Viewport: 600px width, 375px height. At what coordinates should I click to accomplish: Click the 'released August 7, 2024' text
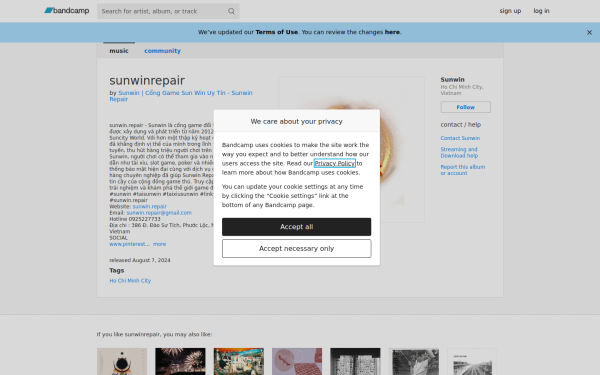140,260
